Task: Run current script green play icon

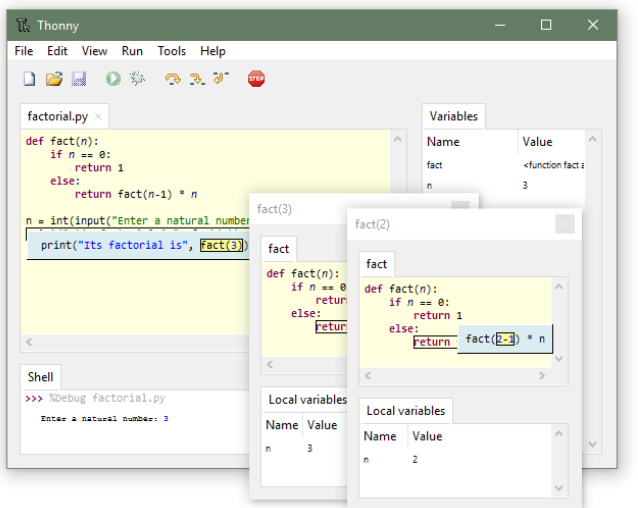Action: tap(113, 78)
